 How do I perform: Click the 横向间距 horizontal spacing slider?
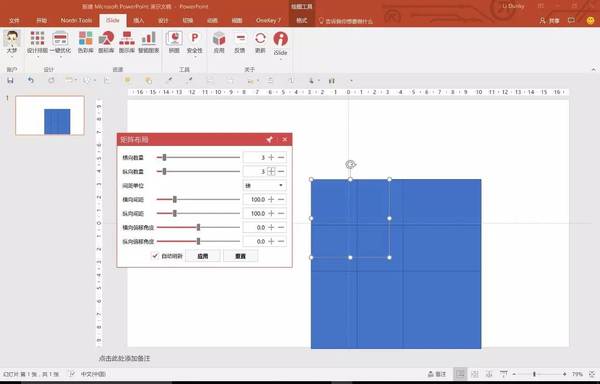pos(198,199)
